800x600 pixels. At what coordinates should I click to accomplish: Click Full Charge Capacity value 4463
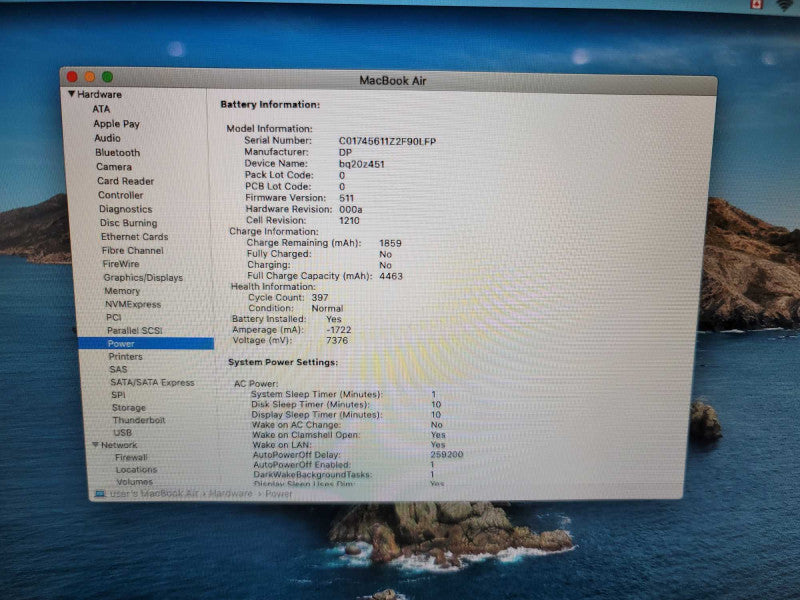tap(391, 276)
